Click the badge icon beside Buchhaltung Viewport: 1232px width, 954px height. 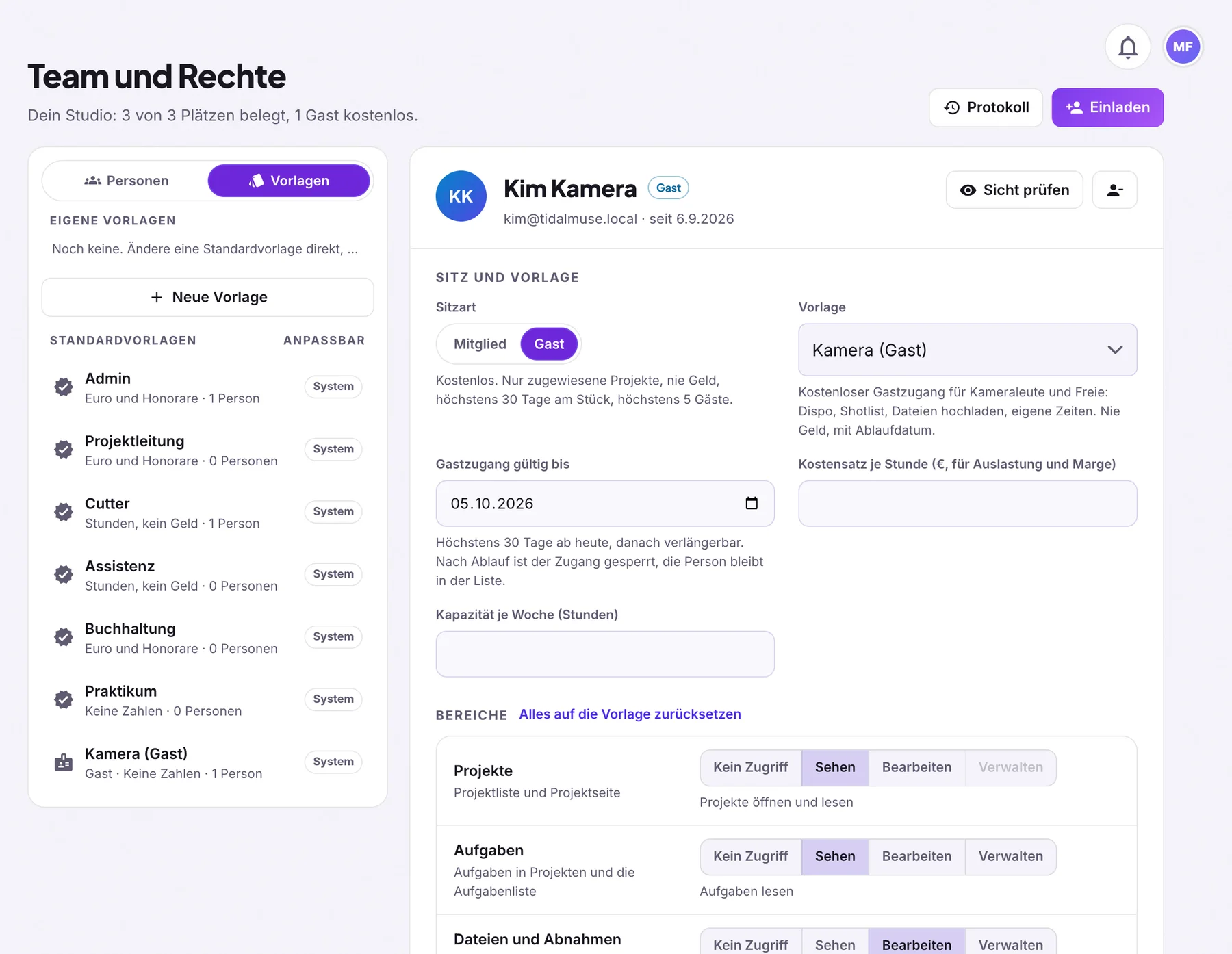(x=64, y=637)
